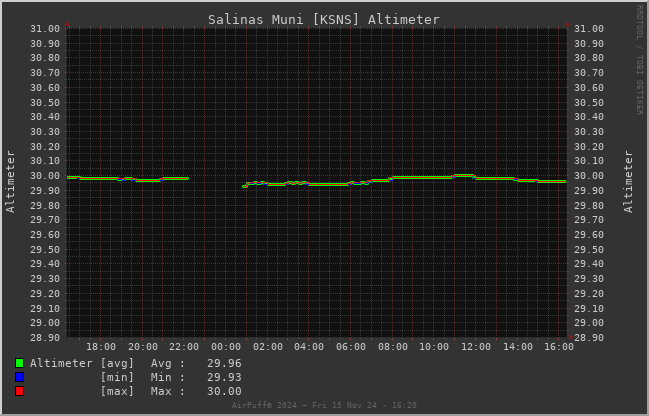The image size is (649, 416).
Task: Click the 02:00 time axis label
Action: point(268,347)
